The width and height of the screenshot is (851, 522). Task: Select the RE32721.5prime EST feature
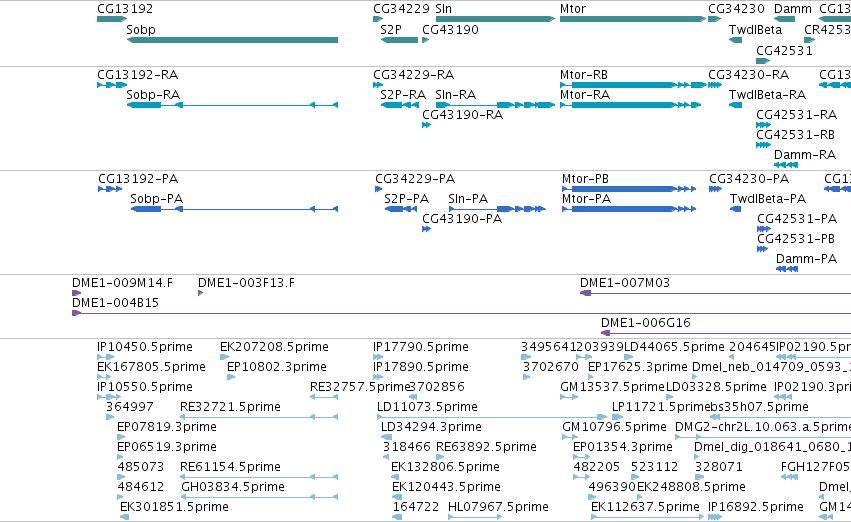click(259, 417)
